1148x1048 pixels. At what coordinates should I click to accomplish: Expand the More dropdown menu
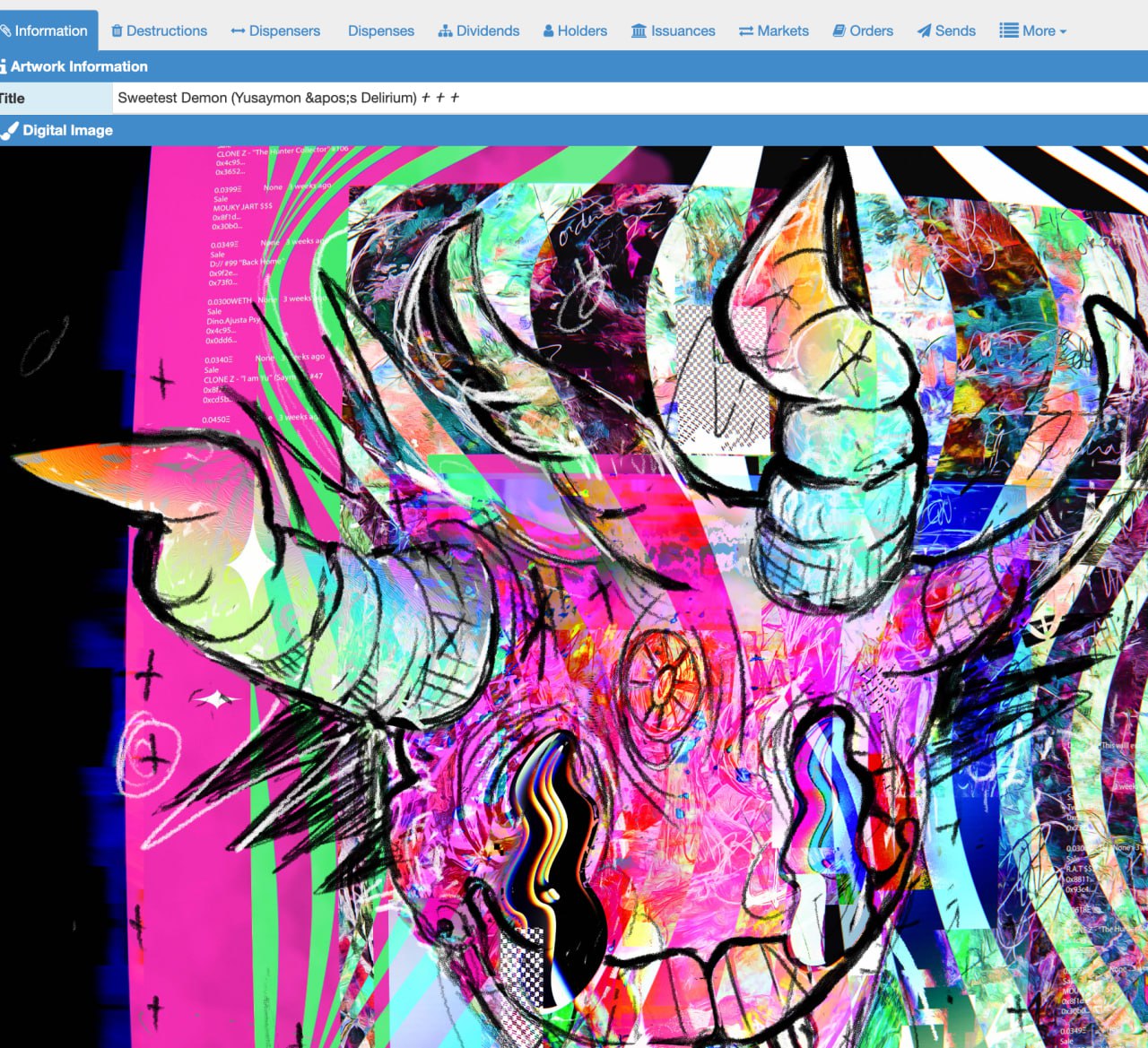pyautogui.click(x=1033, y=30)
